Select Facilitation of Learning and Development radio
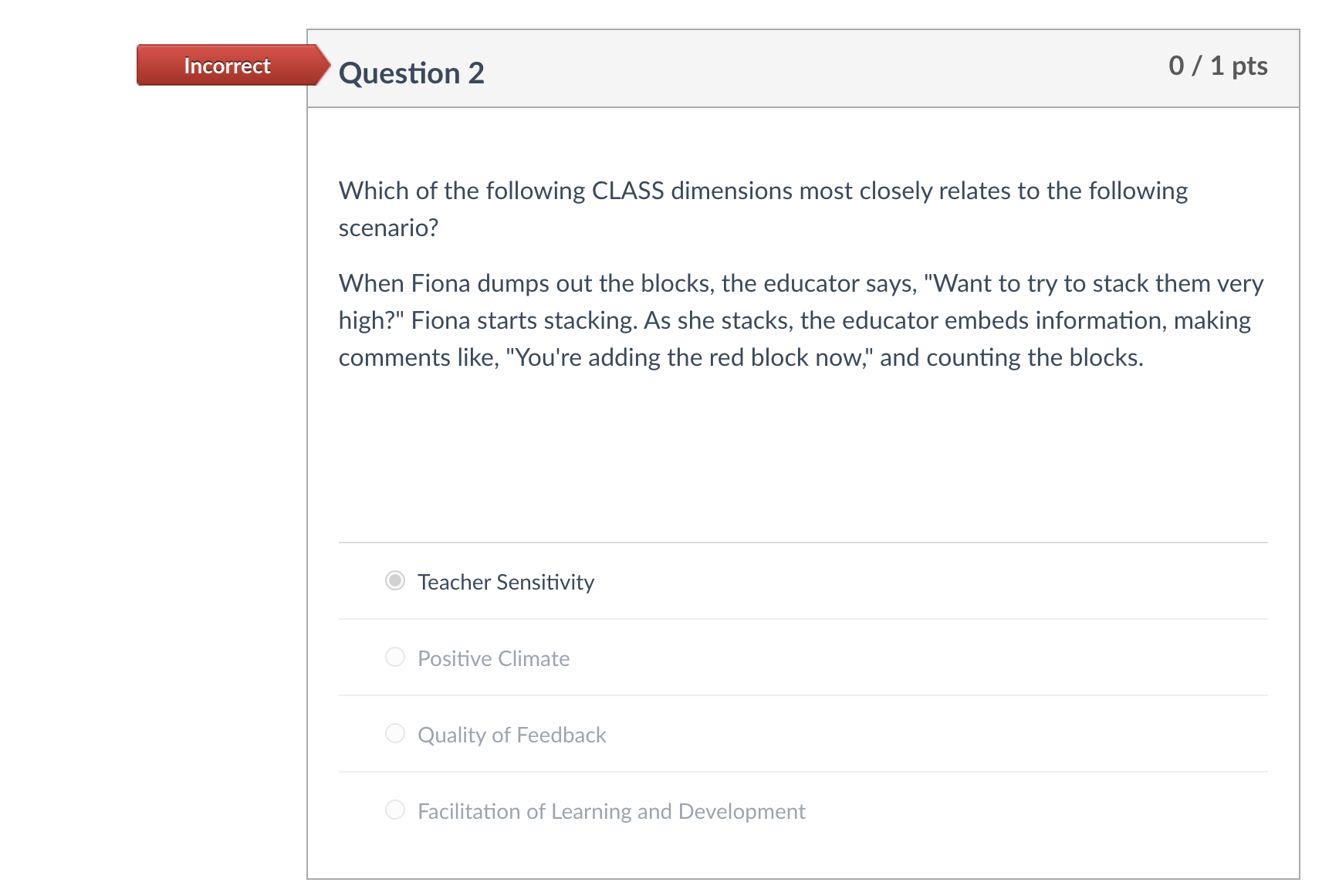Viewport: 1339px width, 896px height. click(395, 810)
